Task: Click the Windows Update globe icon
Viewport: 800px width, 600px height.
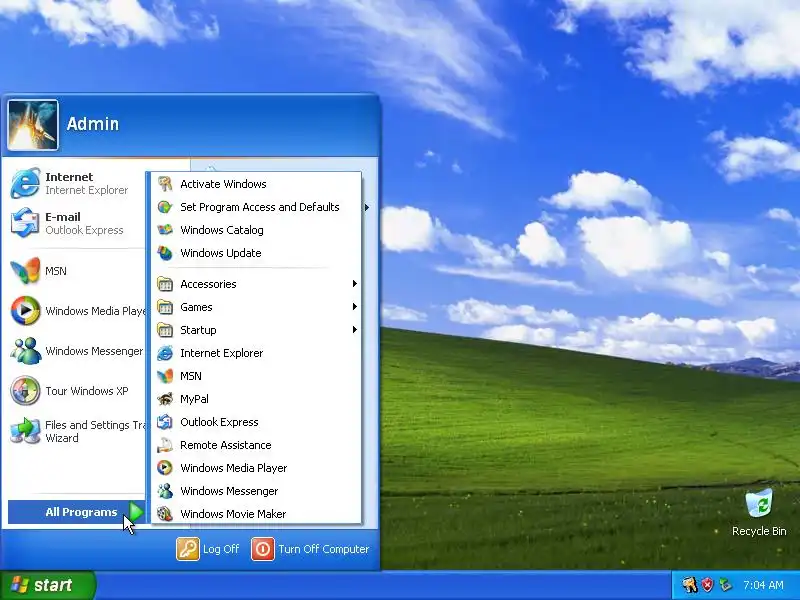Action: click(165, 253)
